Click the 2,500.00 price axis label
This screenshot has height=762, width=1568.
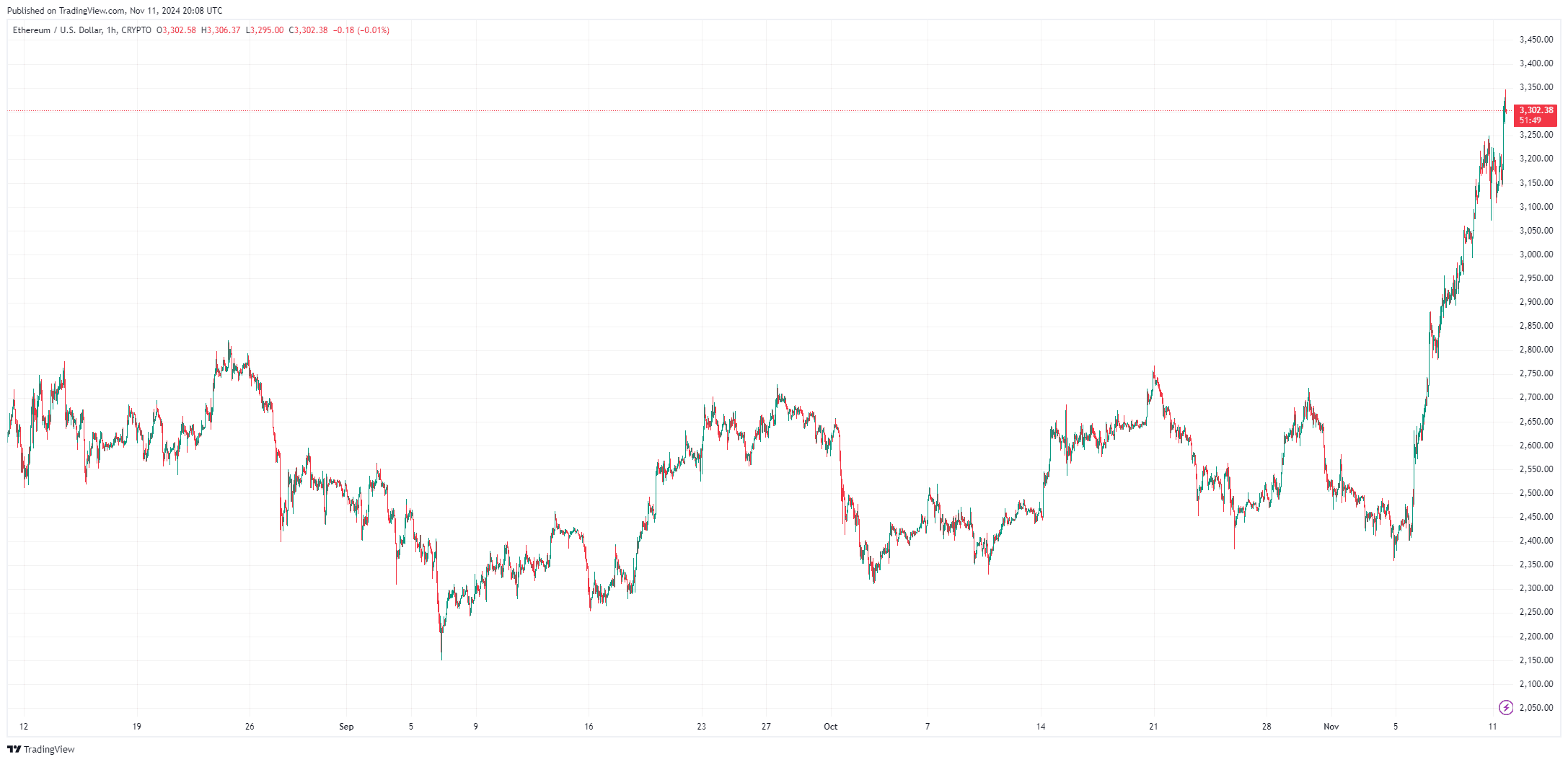[x=1536, y=493]
